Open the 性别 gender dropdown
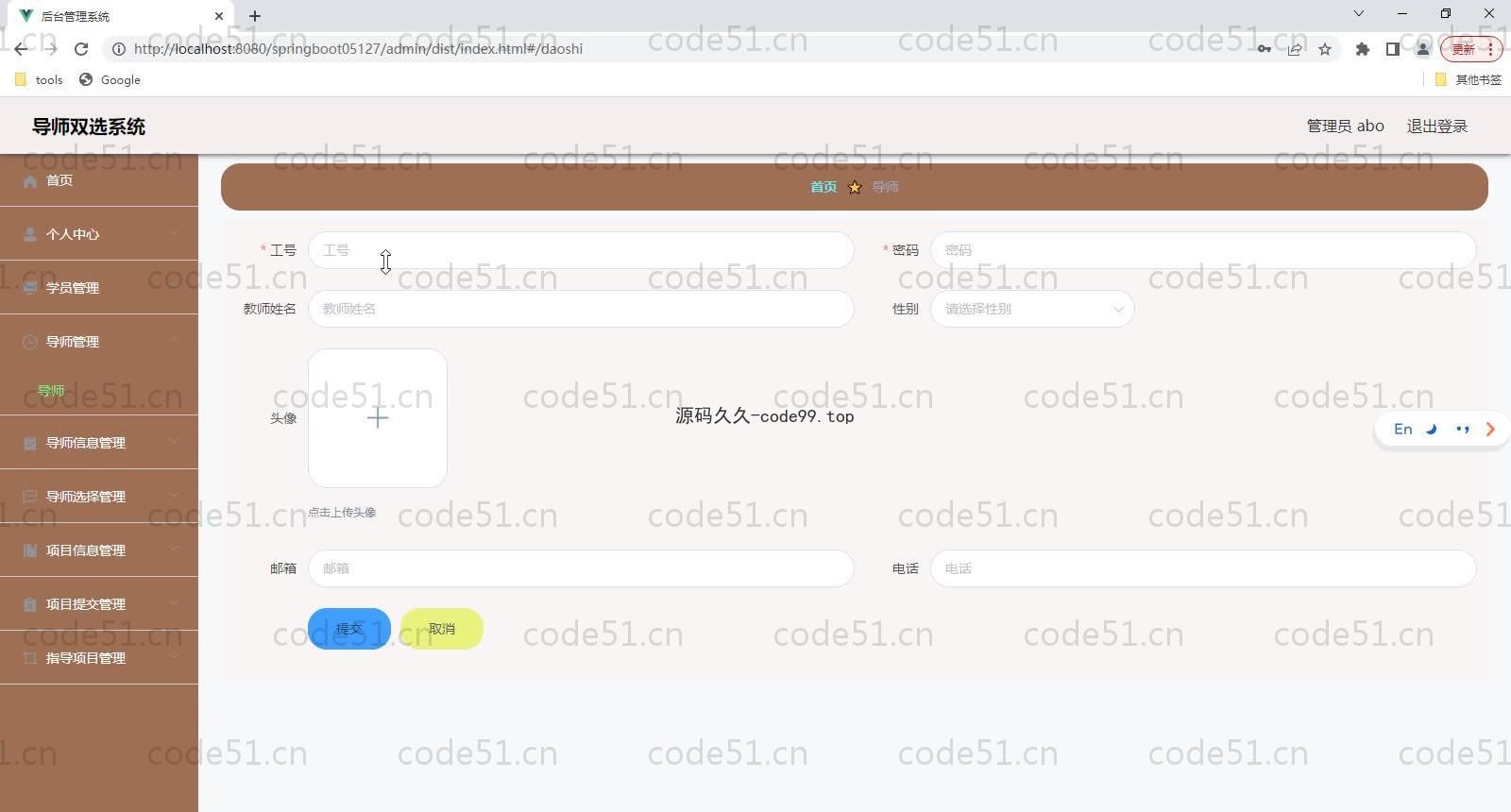The image size is (1511, 812). coord(1032,309)
